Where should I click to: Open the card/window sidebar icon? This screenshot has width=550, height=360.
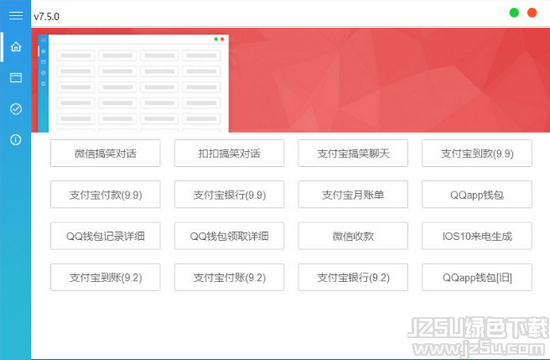pyautogui.click(x=16, y=77)
